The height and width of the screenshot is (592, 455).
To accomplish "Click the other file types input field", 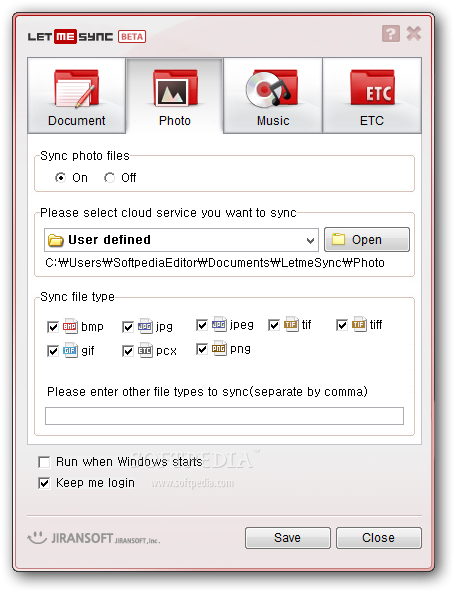I will pyautogui.click(x=224, y=416).
